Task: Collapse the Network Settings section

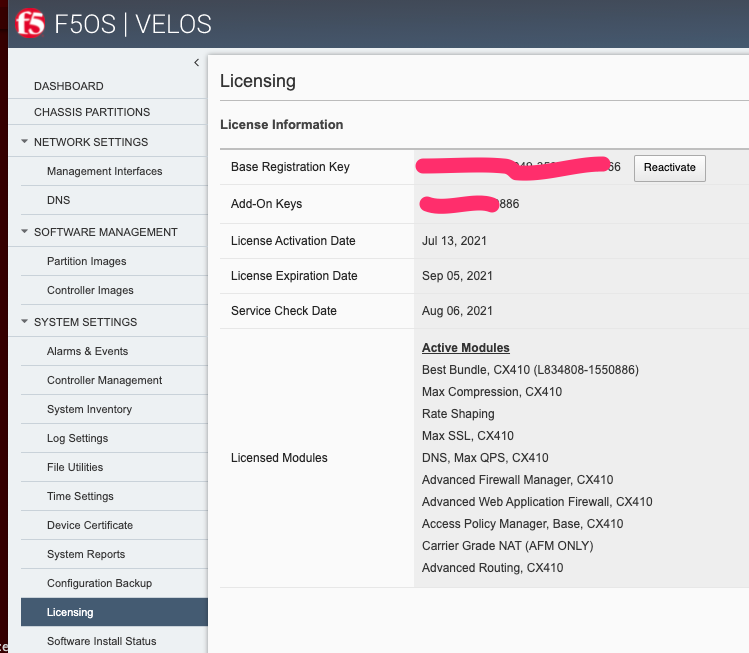Action: click(24, 141)
